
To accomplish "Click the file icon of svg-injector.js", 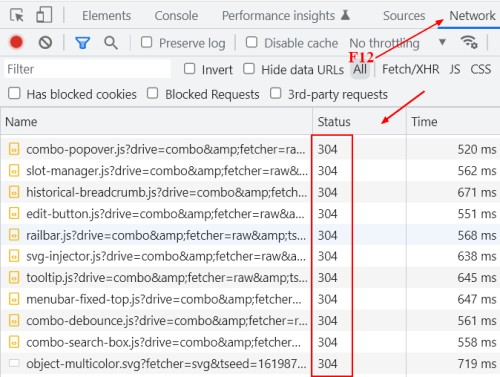I will pos(14,256).
